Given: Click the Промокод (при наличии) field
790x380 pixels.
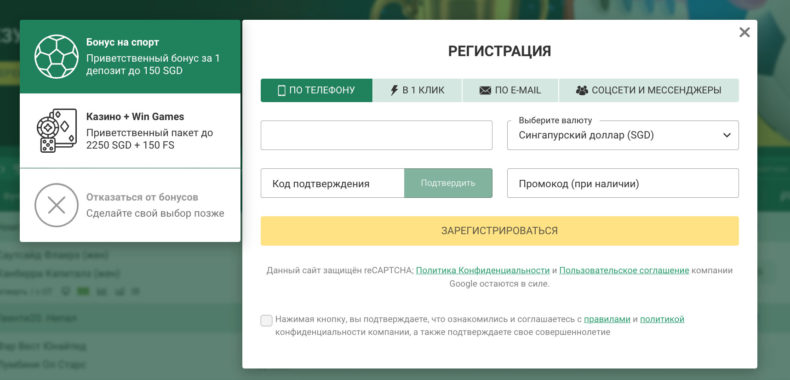Looking at the screenshot, I should click(623, 183).
